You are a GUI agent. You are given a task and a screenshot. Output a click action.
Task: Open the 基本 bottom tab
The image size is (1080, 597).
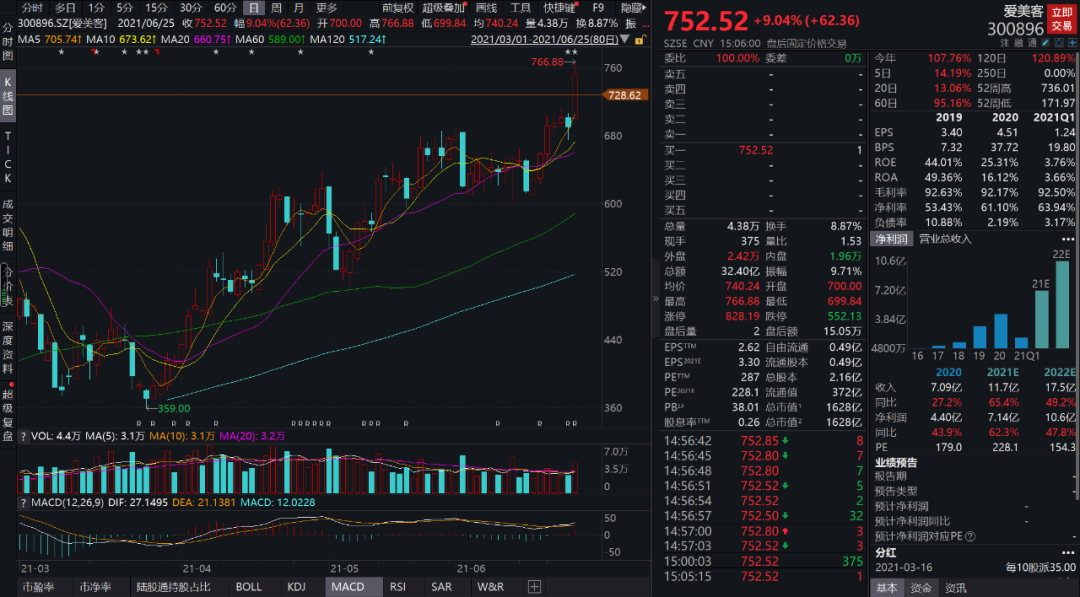[x=887, y=587]
